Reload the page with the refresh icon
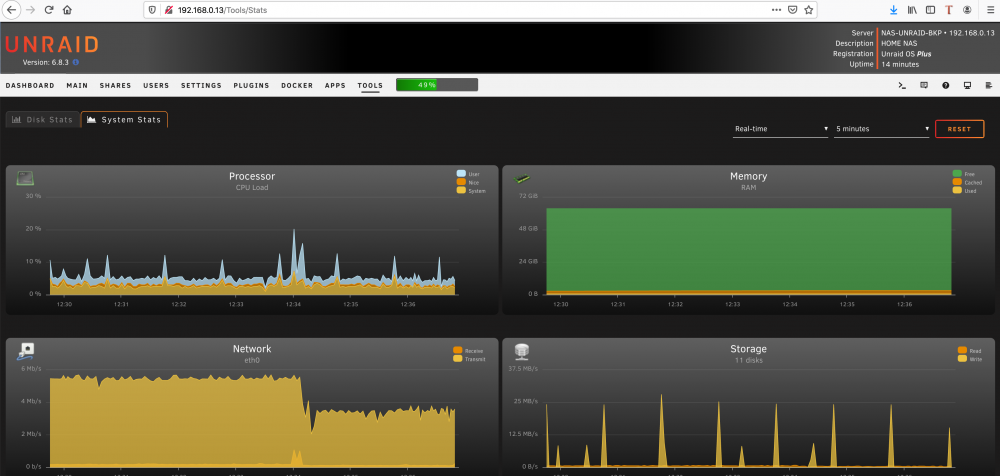The height and width of the screenshot is (476, 1000). click(x=49, y=10)
